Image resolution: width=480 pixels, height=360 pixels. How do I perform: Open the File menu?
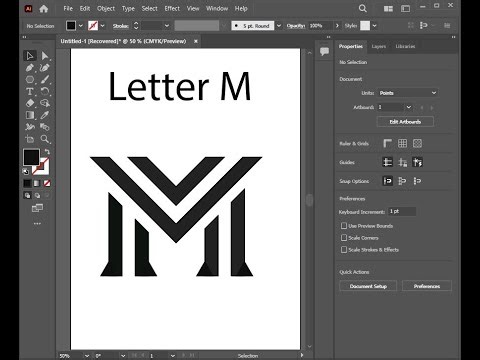tap(68, 9)
